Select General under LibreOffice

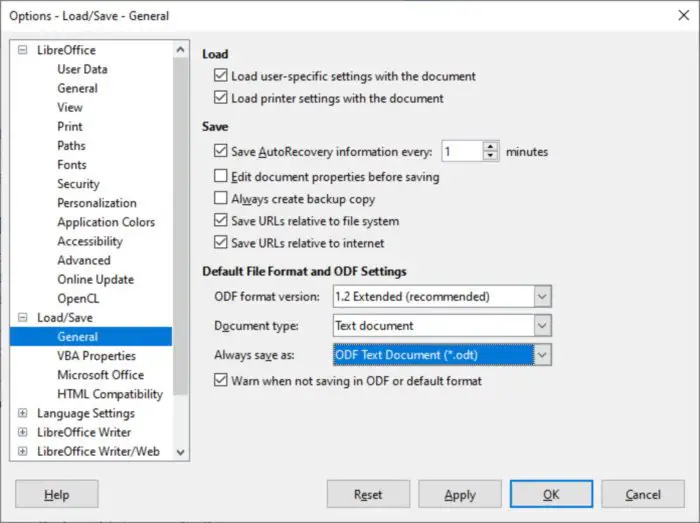(x=77, y=88)
